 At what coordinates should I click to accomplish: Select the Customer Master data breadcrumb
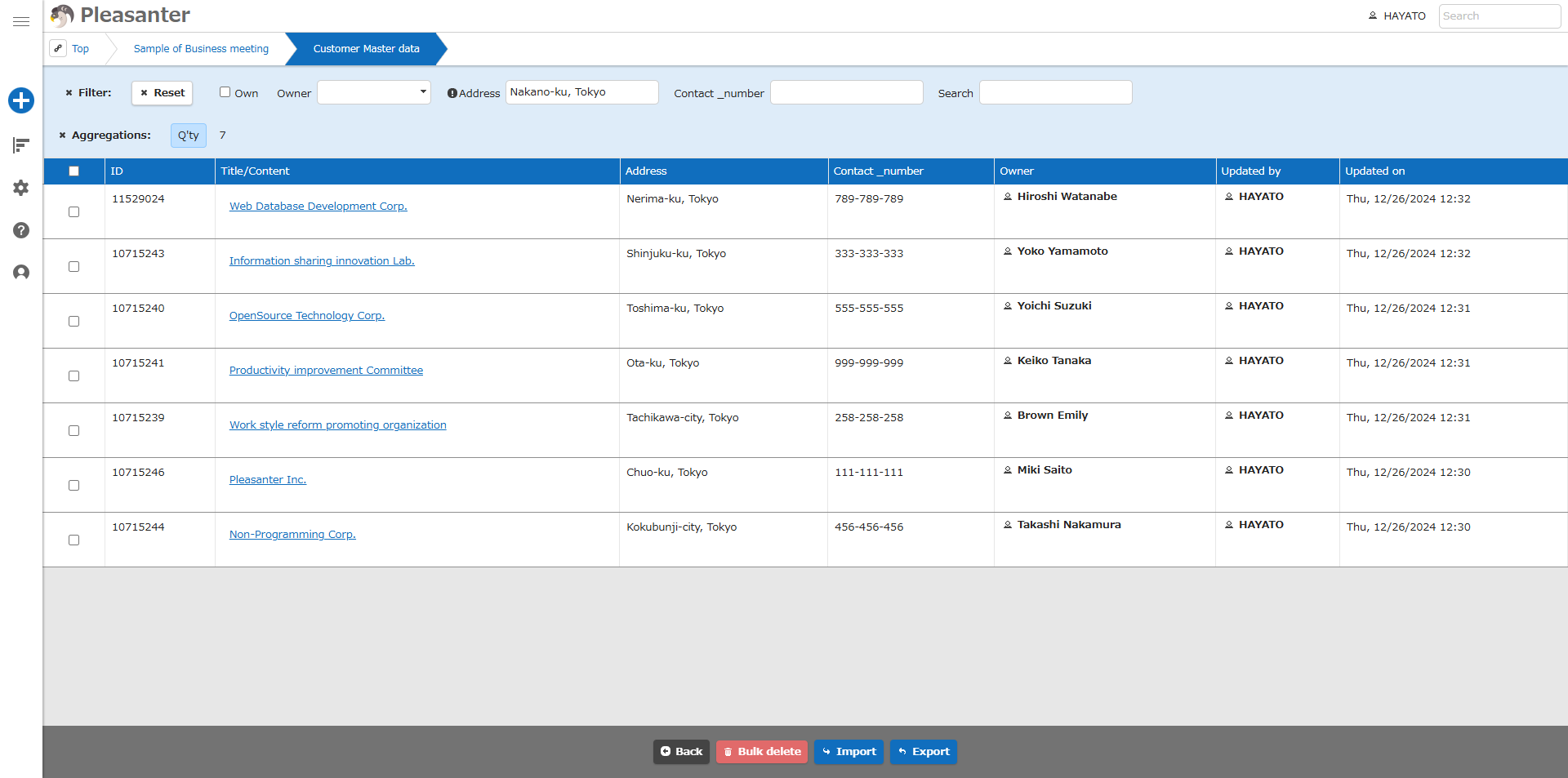[366, 49]
